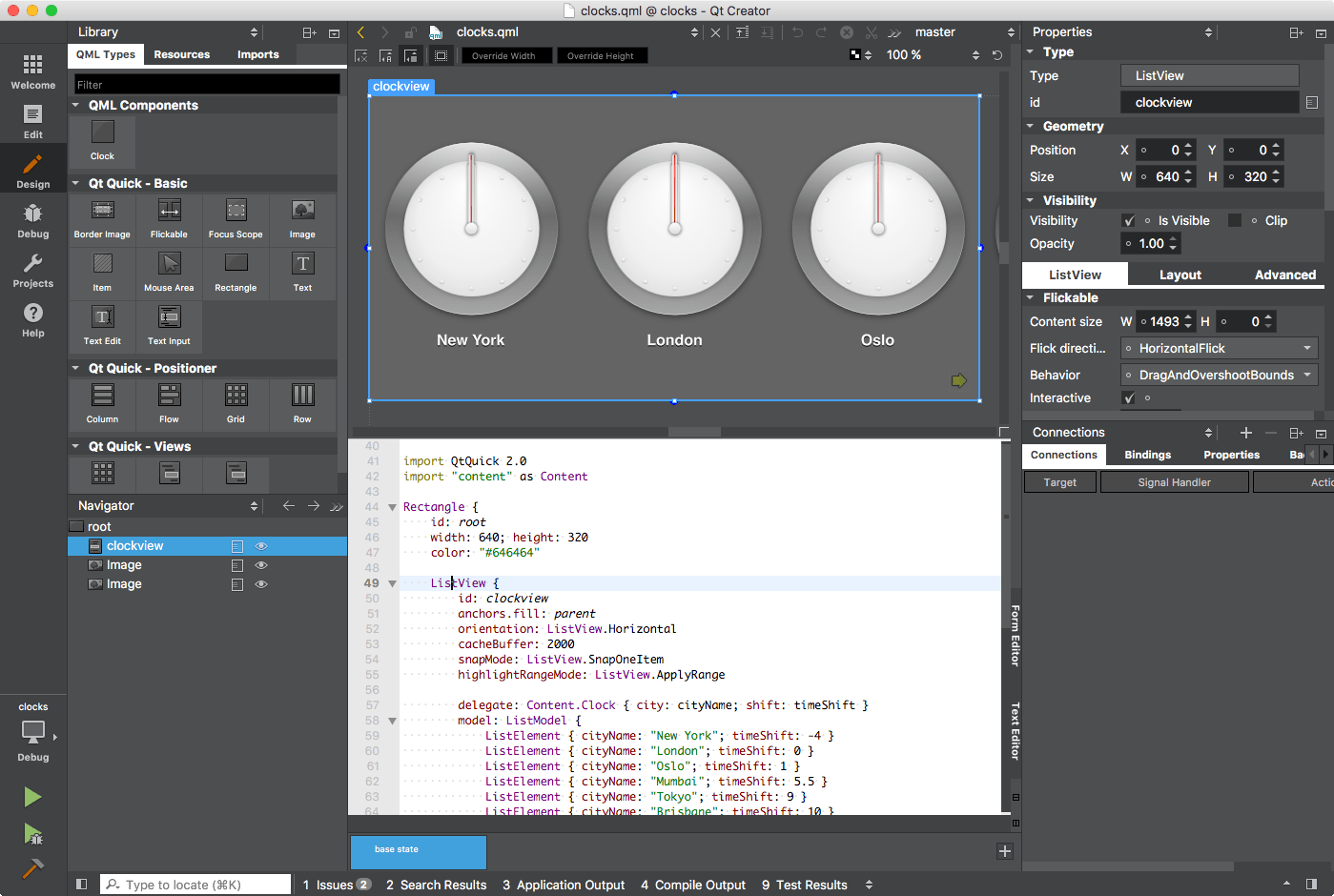Run the clocks project with the green arrow
Image resolution: width=1334 pixels, height=896 pixels.
click(31, 797)
